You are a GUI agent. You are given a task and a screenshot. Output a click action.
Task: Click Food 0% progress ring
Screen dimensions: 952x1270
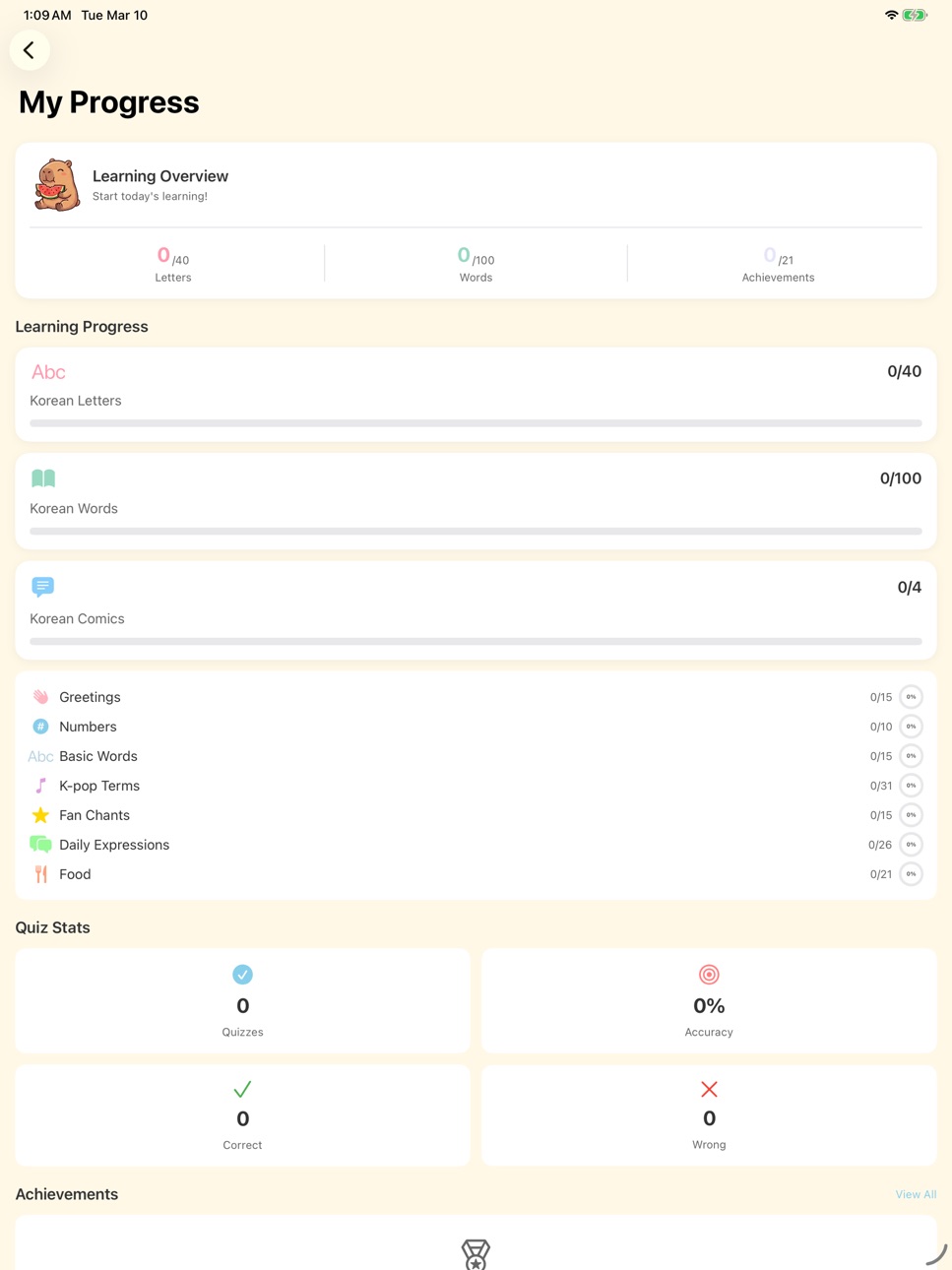[x=912, y=874]
